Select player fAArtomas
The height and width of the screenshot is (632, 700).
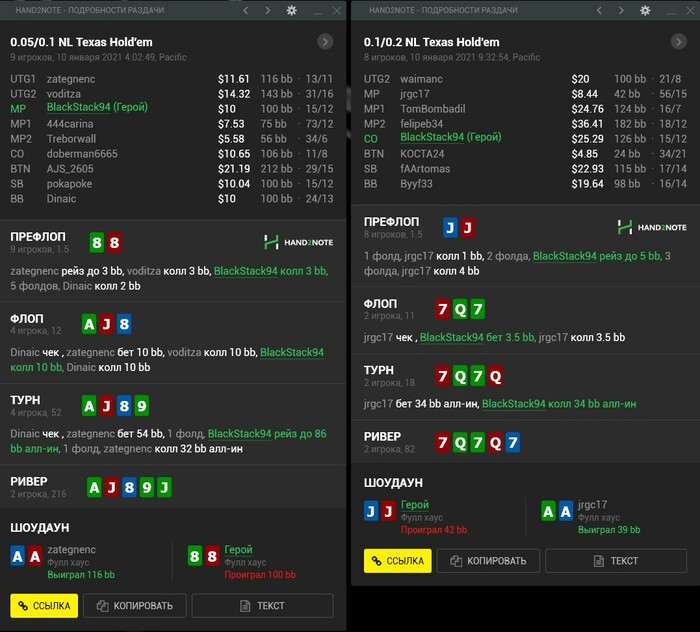pos(425,169)
